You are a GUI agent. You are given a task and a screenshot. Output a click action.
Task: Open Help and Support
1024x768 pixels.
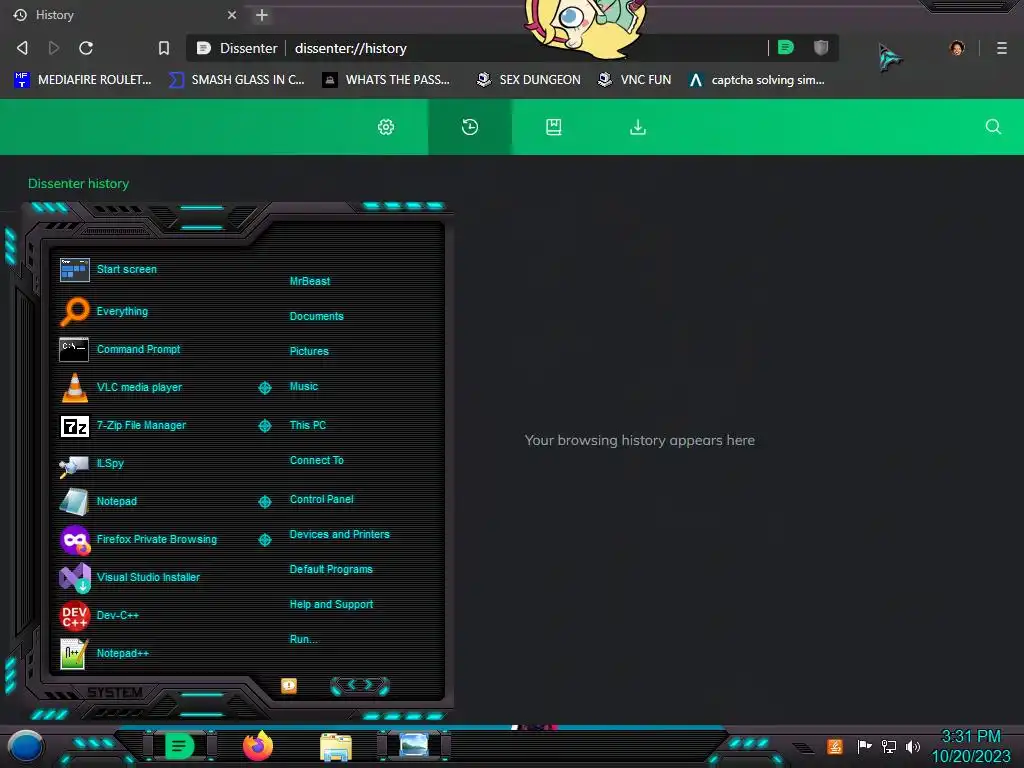click(331, 605)
